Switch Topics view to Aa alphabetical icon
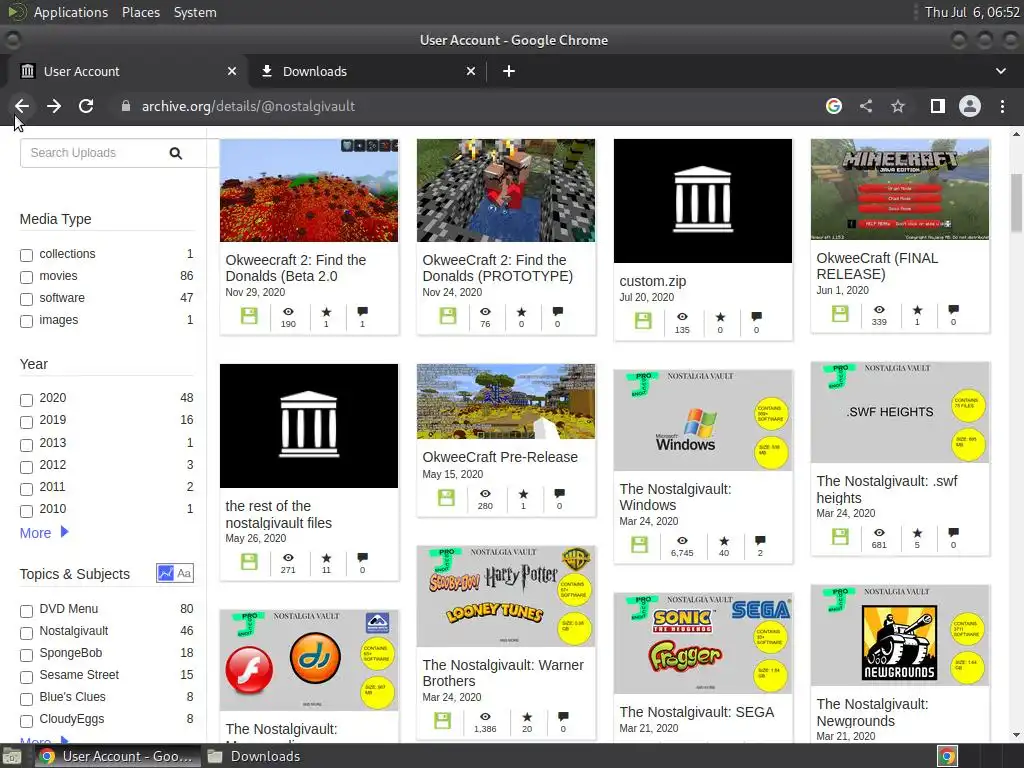 click(184, 573)
